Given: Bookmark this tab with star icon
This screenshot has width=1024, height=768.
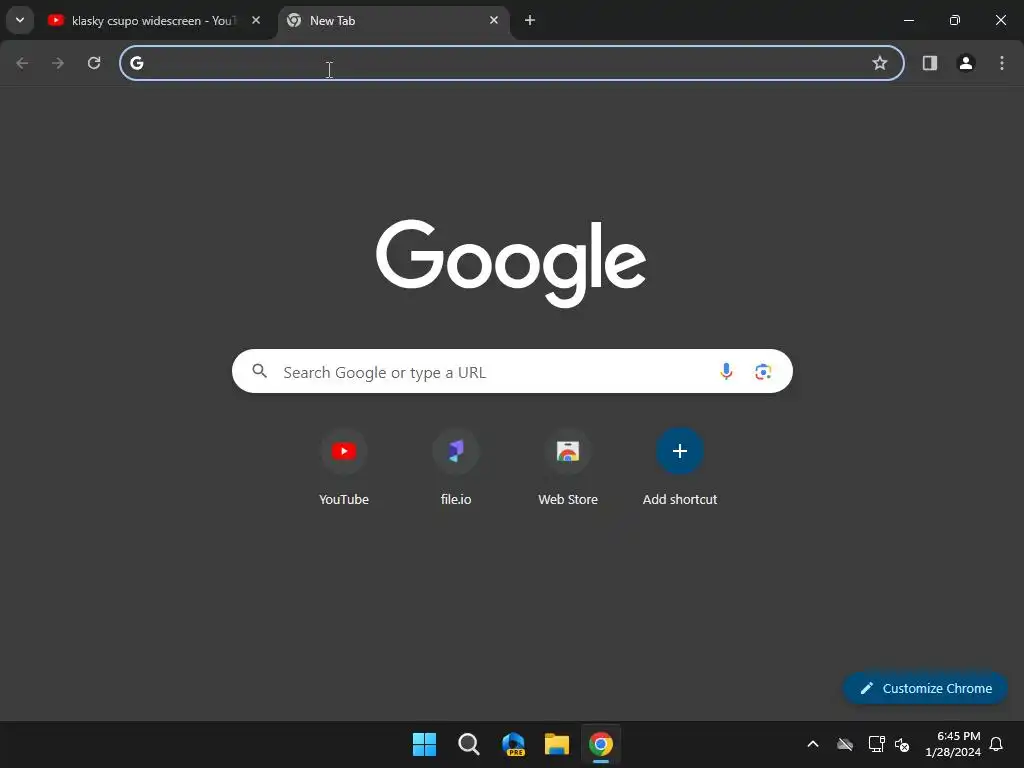Looking at the screenshot, I should (x=880, y=63).
